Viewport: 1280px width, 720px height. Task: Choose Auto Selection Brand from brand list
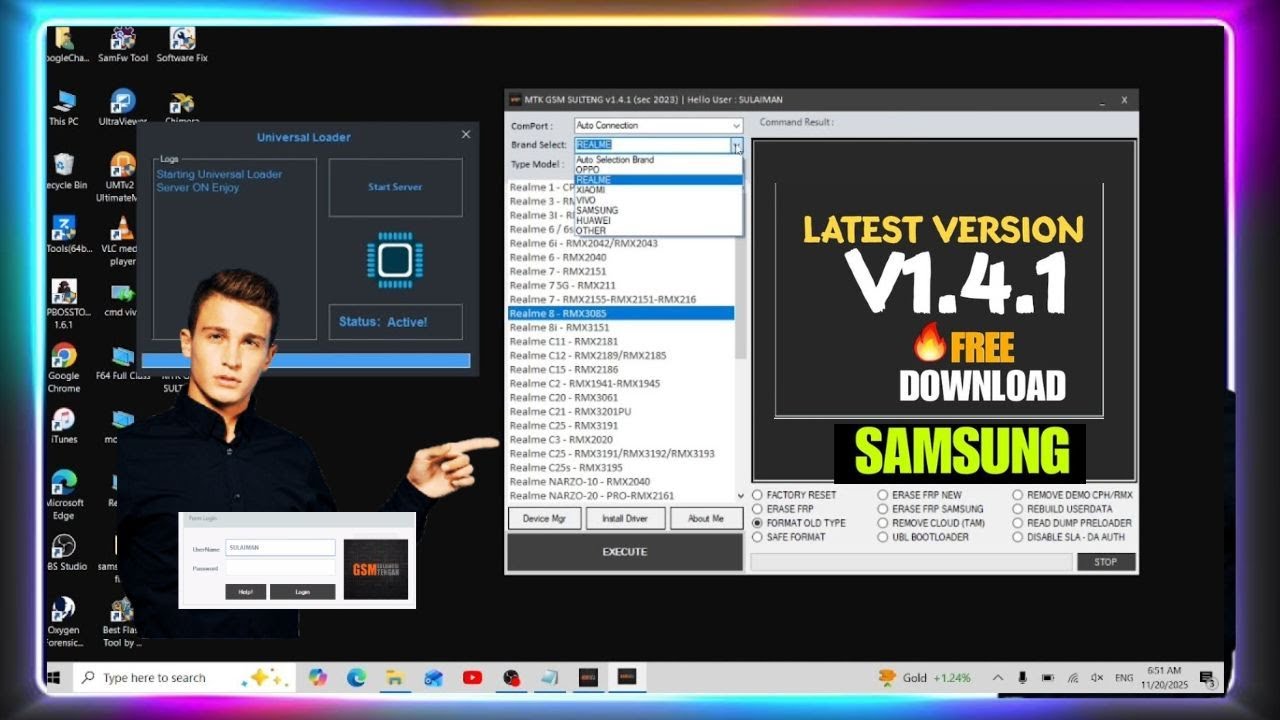658,160
